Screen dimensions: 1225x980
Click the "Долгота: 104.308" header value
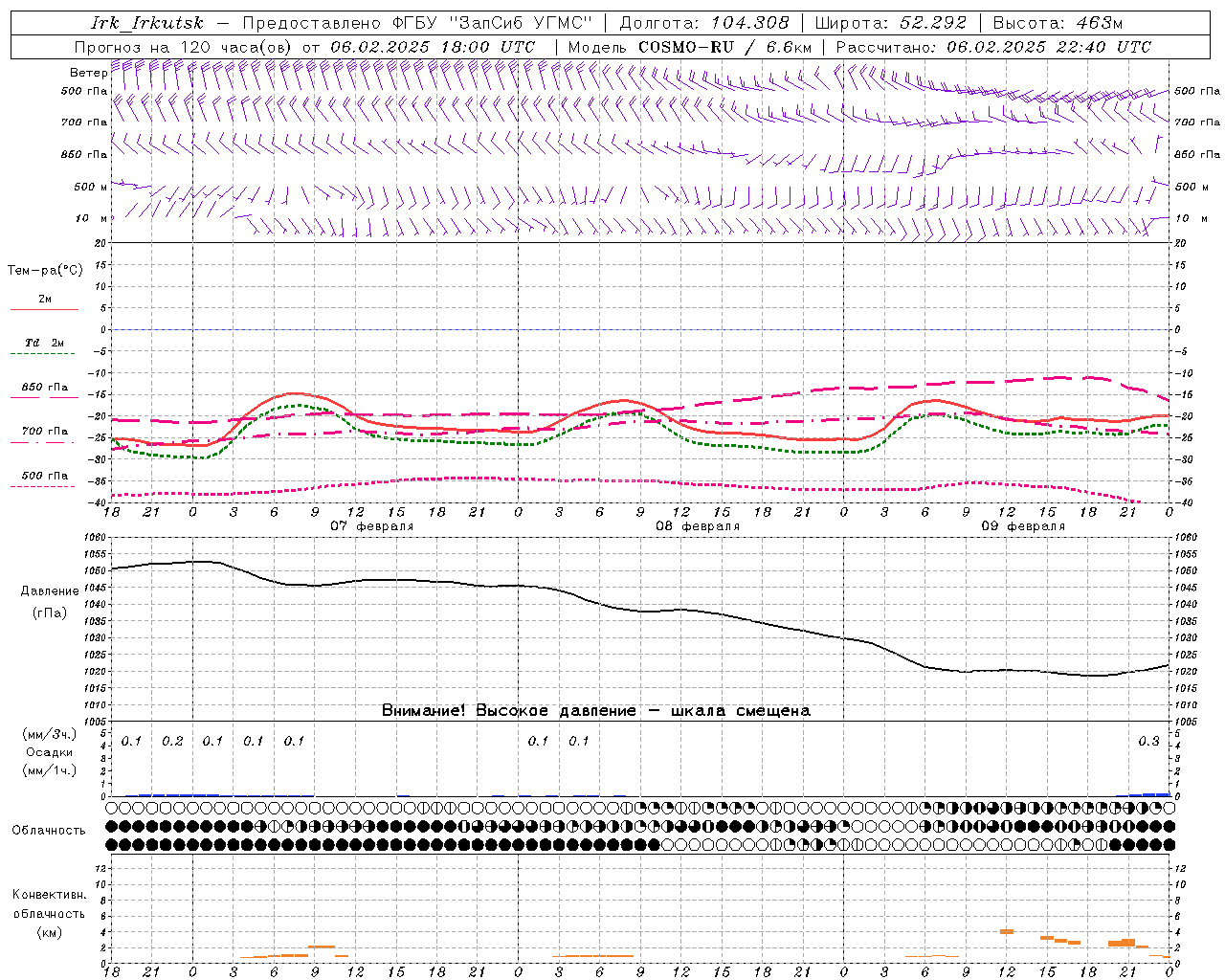[x=704, y=23]
